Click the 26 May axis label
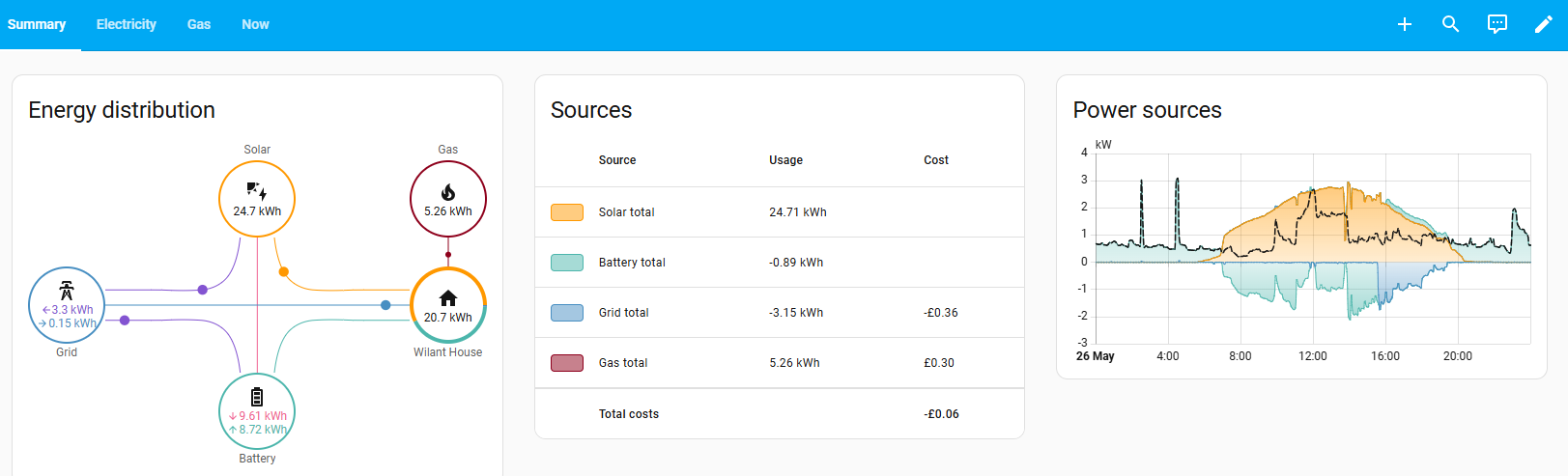1568x476 pixels. tap(1096, 356)
